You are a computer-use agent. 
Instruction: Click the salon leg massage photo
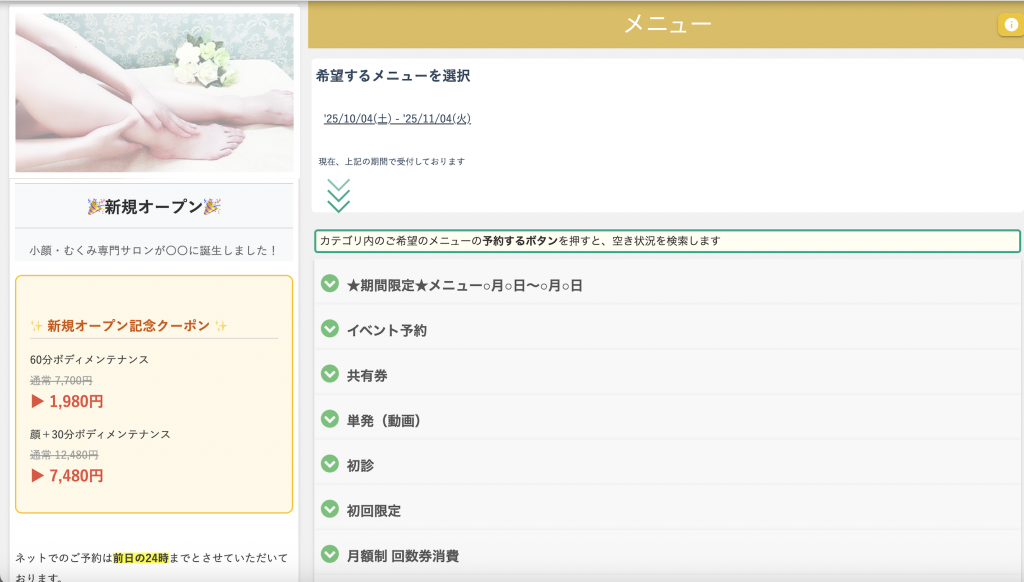pos(154,92)
